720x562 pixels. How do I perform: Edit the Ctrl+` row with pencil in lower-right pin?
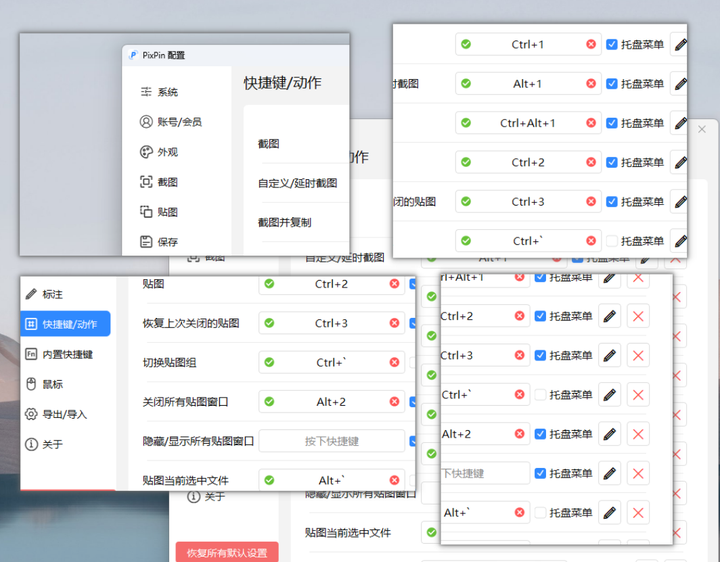pyautogui.click(x=609, y=394)
